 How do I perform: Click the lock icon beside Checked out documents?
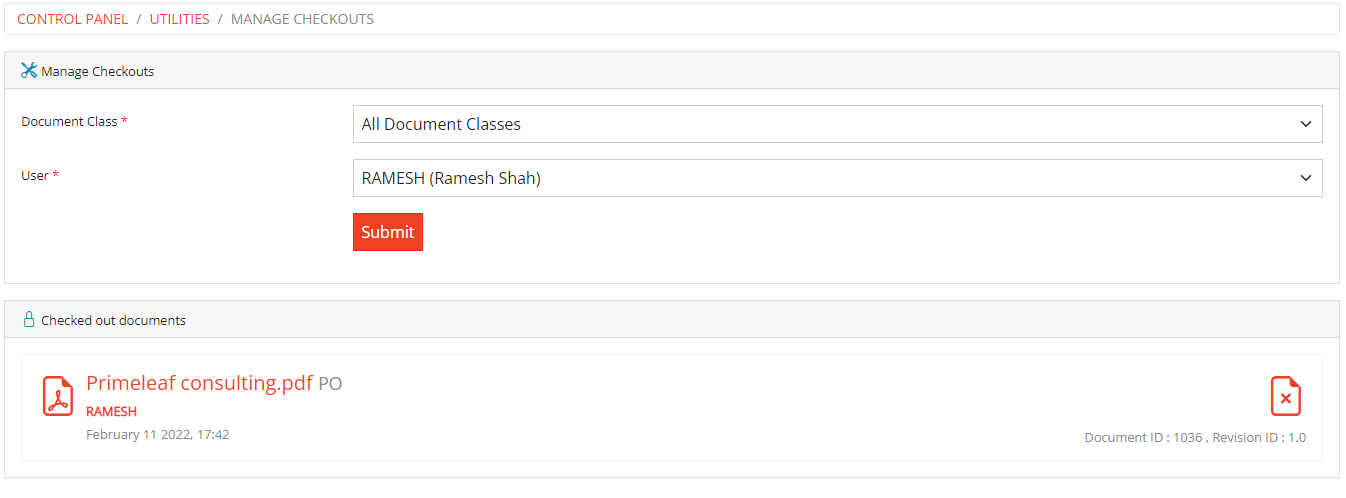[x=29, y=320]
